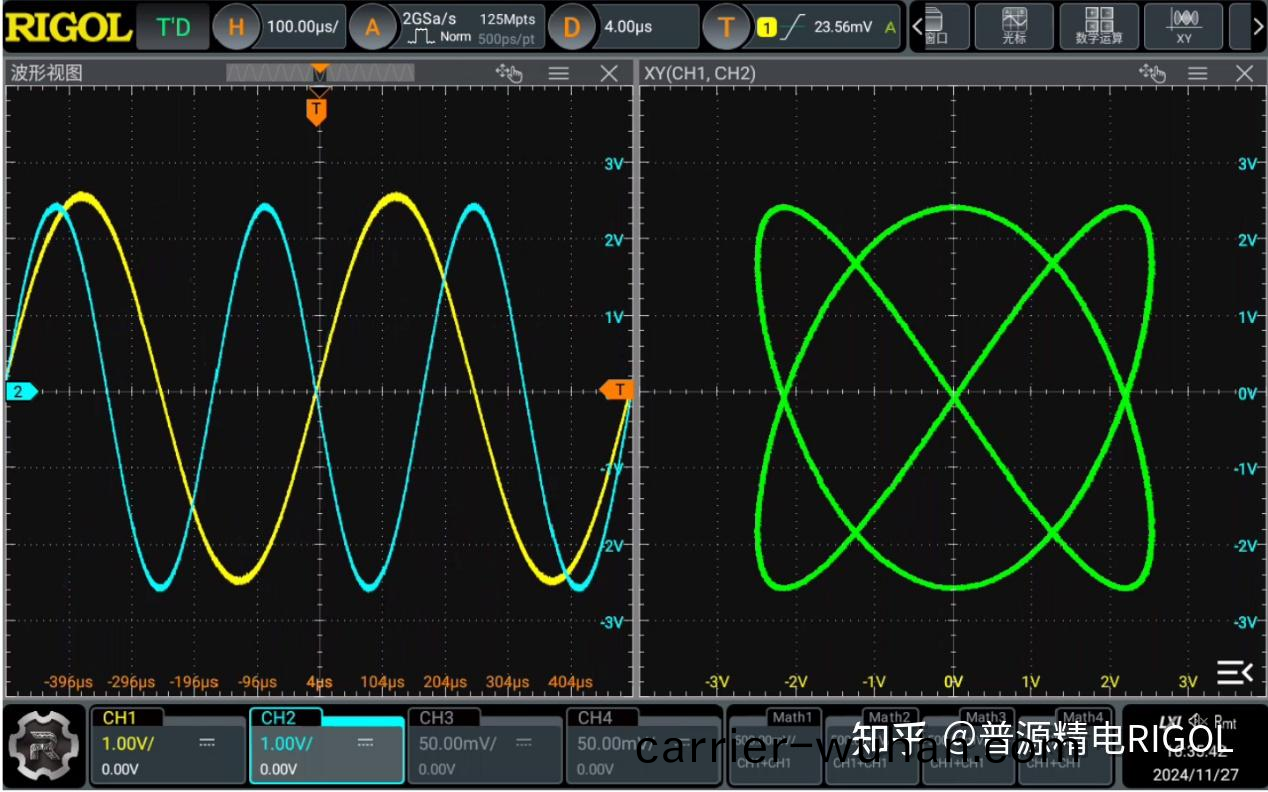Open the XY window hamburger menu
Screen dimensions: 1268x792
click(x=1197, y=74)
